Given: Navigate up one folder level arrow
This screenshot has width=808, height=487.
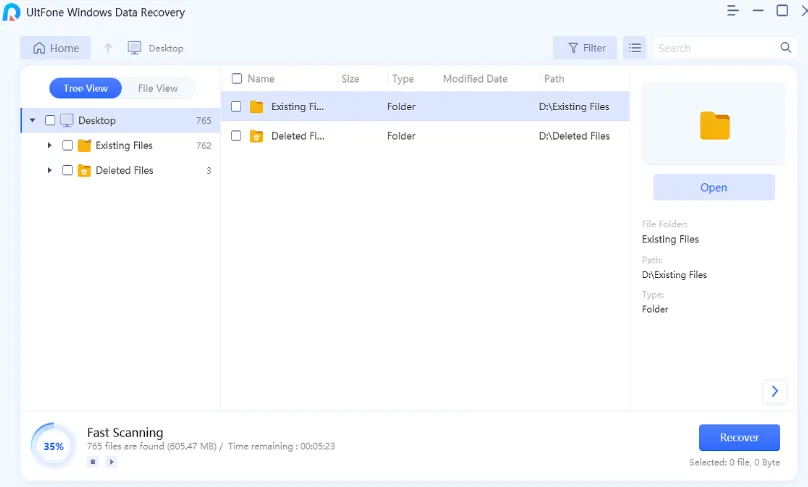Looking at the screenshot, I should tap(108, 48).
